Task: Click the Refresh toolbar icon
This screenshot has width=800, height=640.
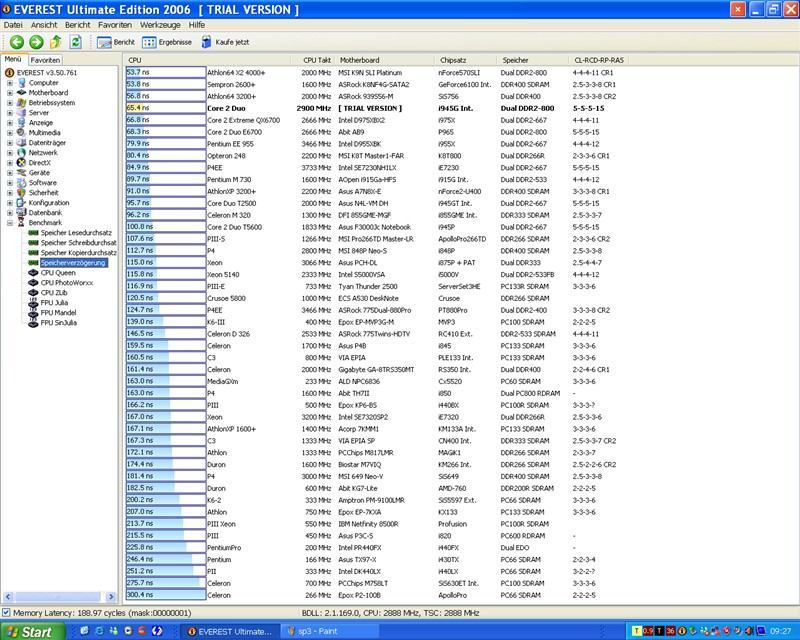Action: point(75,42)
